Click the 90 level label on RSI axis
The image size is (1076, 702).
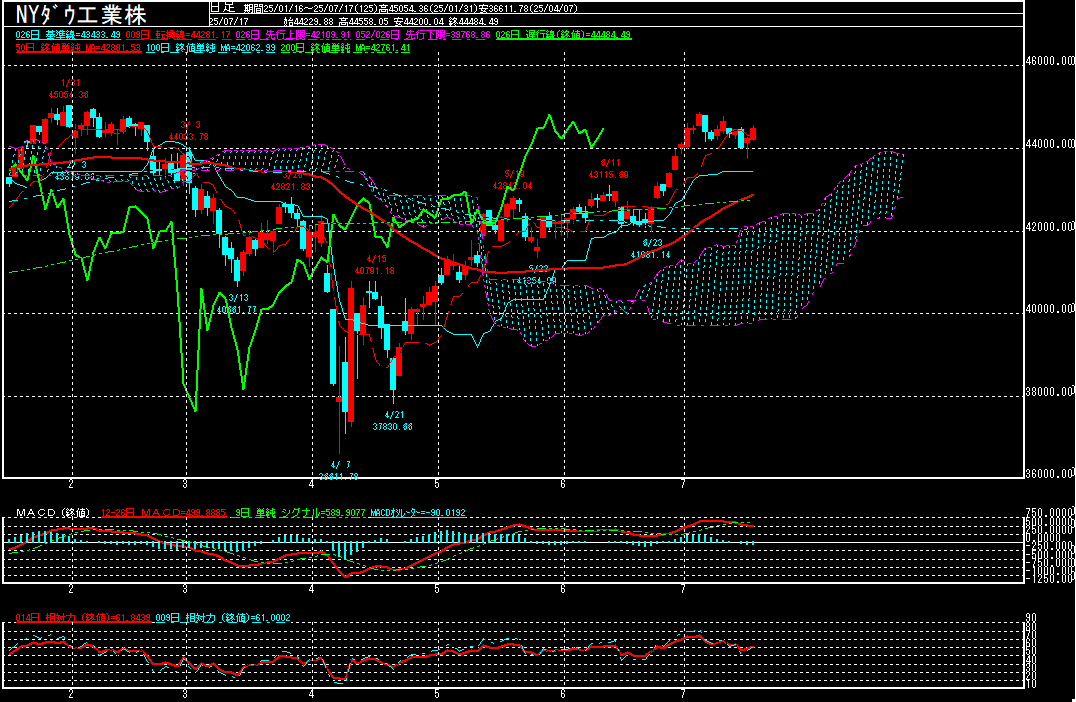click(1031, 618)
